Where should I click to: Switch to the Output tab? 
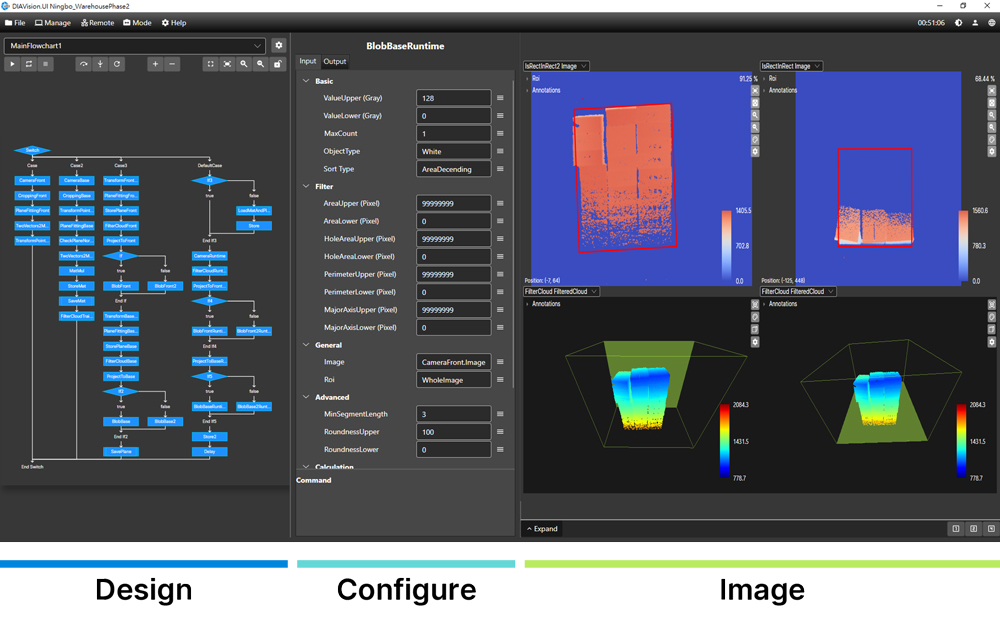click(334, 61)
